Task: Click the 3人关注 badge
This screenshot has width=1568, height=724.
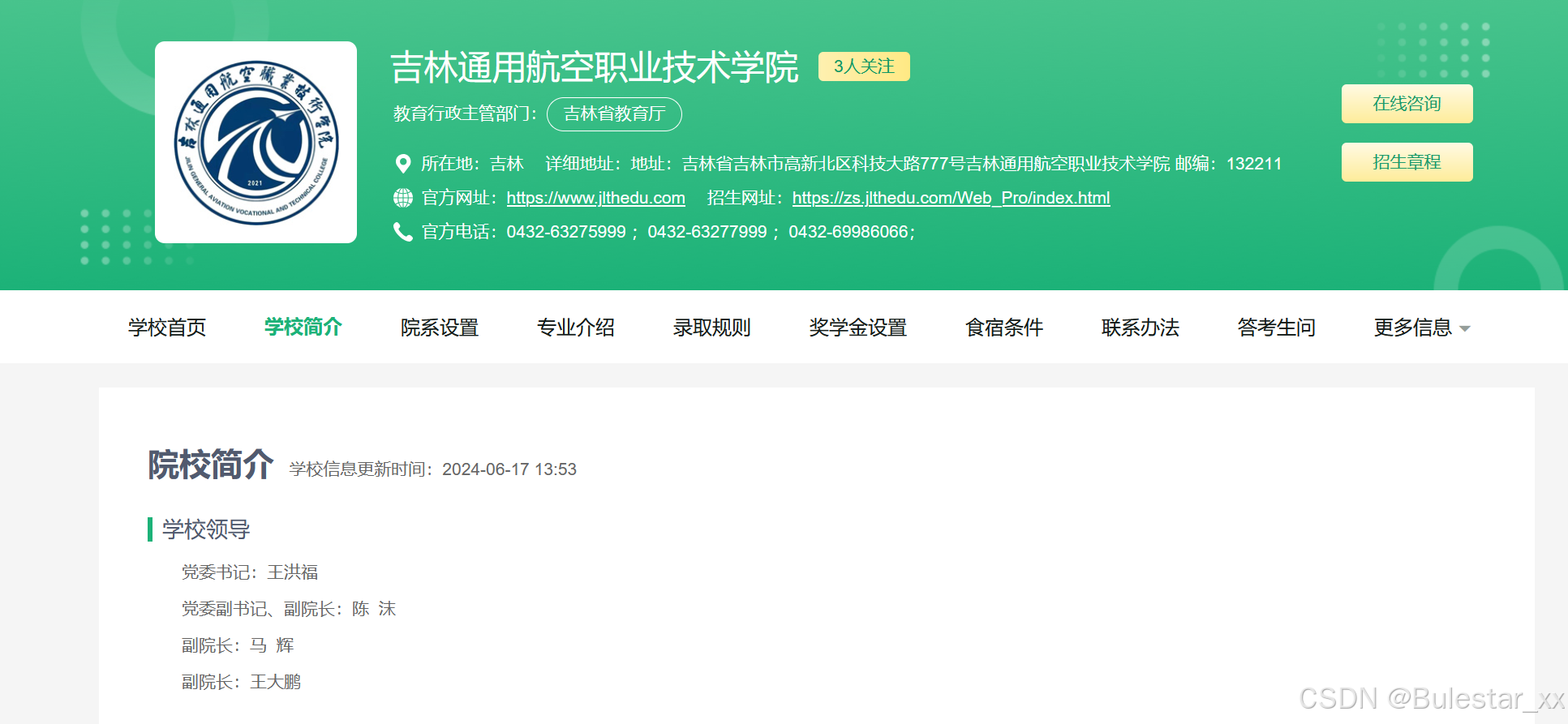Action: pyautogui.click(x=864, y=66)
